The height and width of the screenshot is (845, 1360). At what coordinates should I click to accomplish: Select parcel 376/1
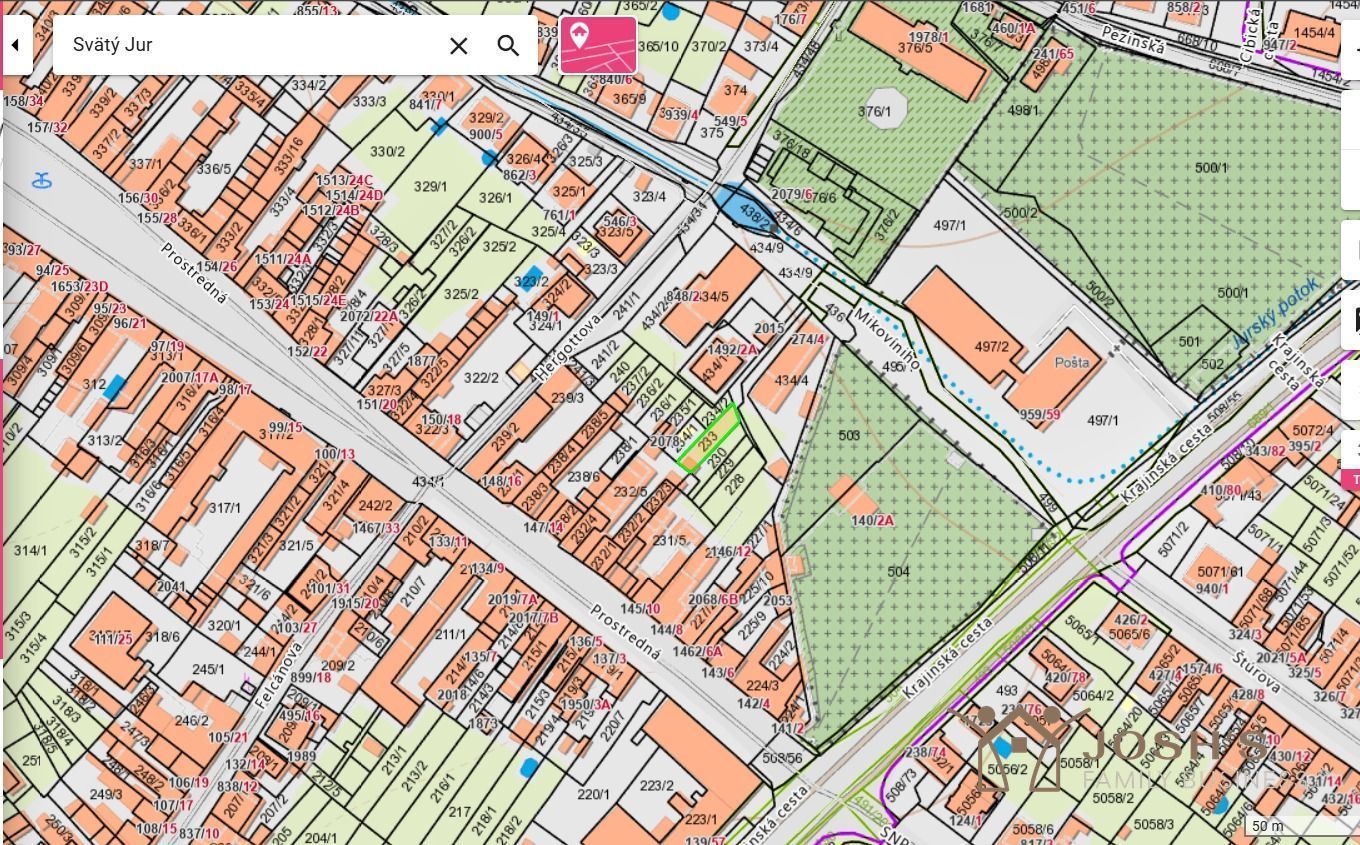(x=874, y=111)
